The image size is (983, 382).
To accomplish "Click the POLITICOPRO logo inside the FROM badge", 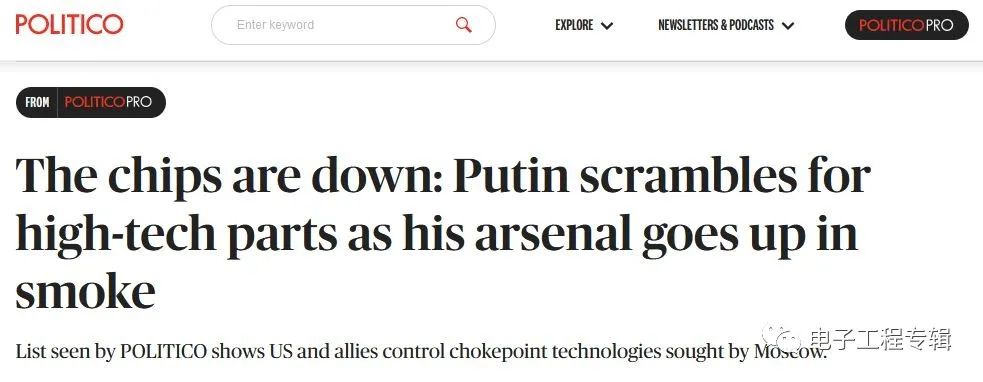I will click(x=108, y=102).
